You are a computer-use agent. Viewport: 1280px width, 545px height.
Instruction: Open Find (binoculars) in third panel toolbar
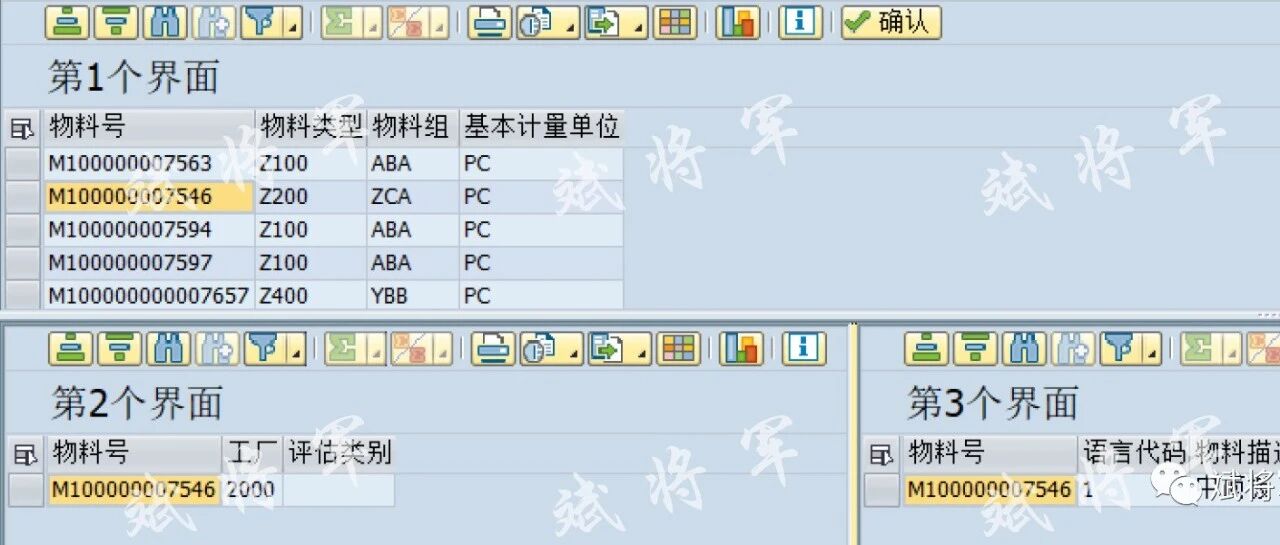1025,348
